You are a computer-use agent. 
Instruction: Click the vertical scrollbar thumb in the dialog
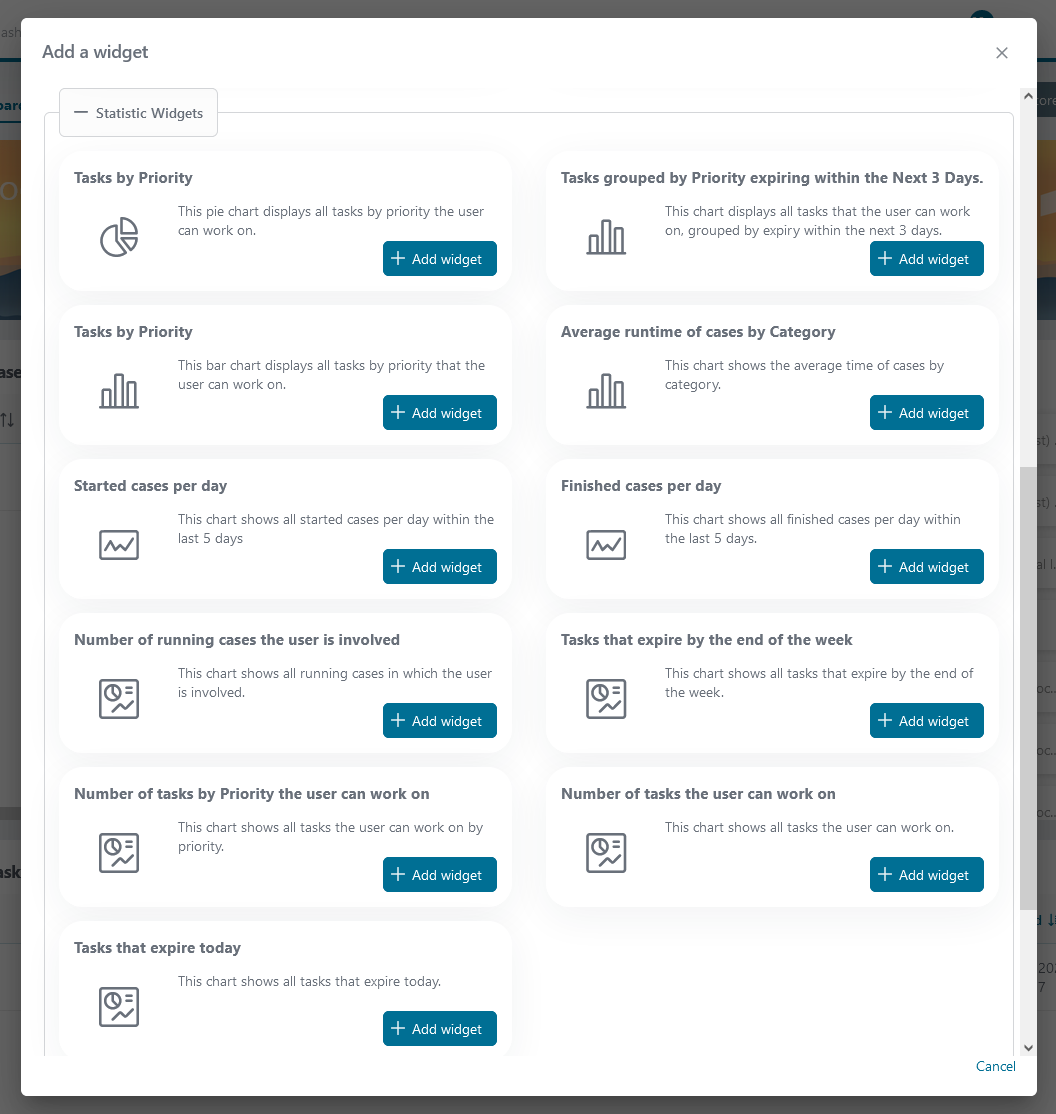(x=1028, y=688)
